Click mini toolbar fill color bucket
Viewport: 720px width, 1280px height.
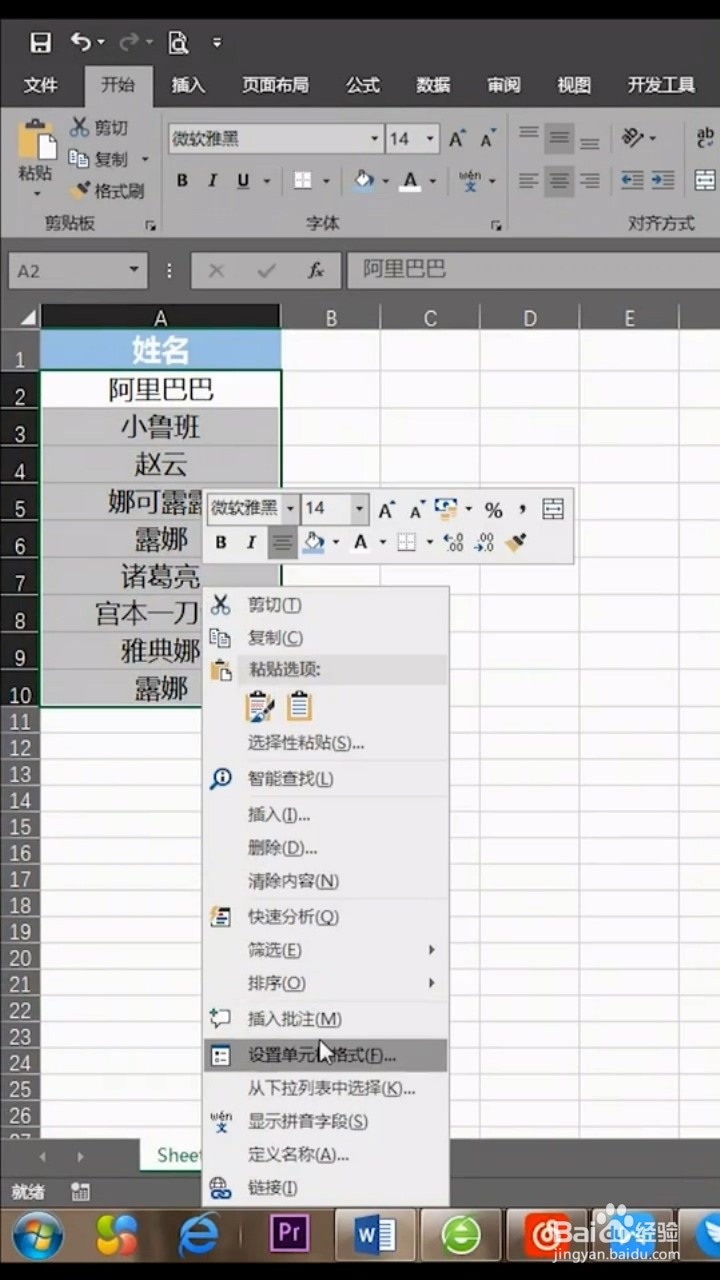click(314, 543)
